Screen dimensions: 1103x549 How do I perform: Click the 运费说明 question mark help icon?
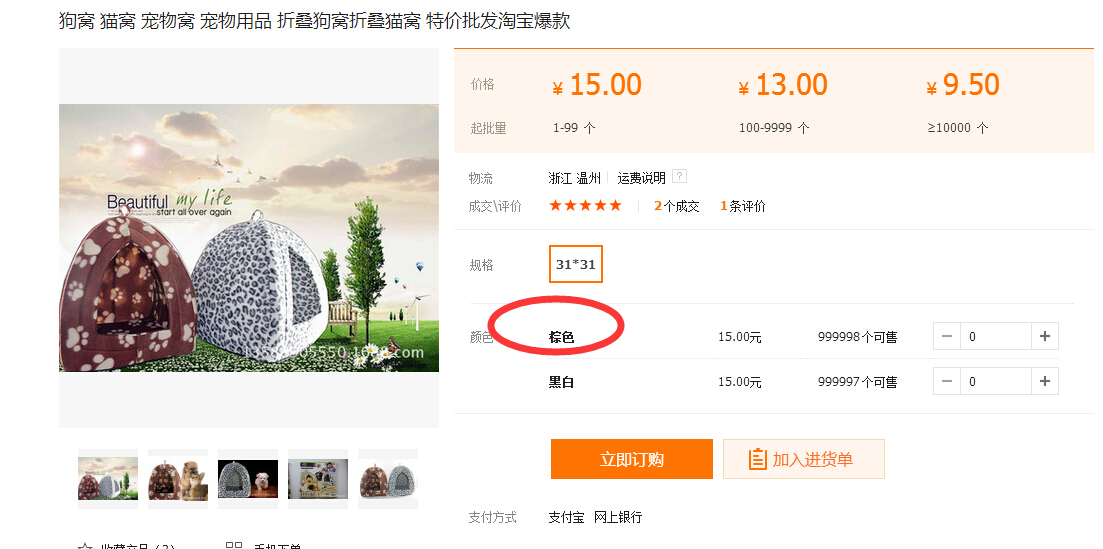679,177
